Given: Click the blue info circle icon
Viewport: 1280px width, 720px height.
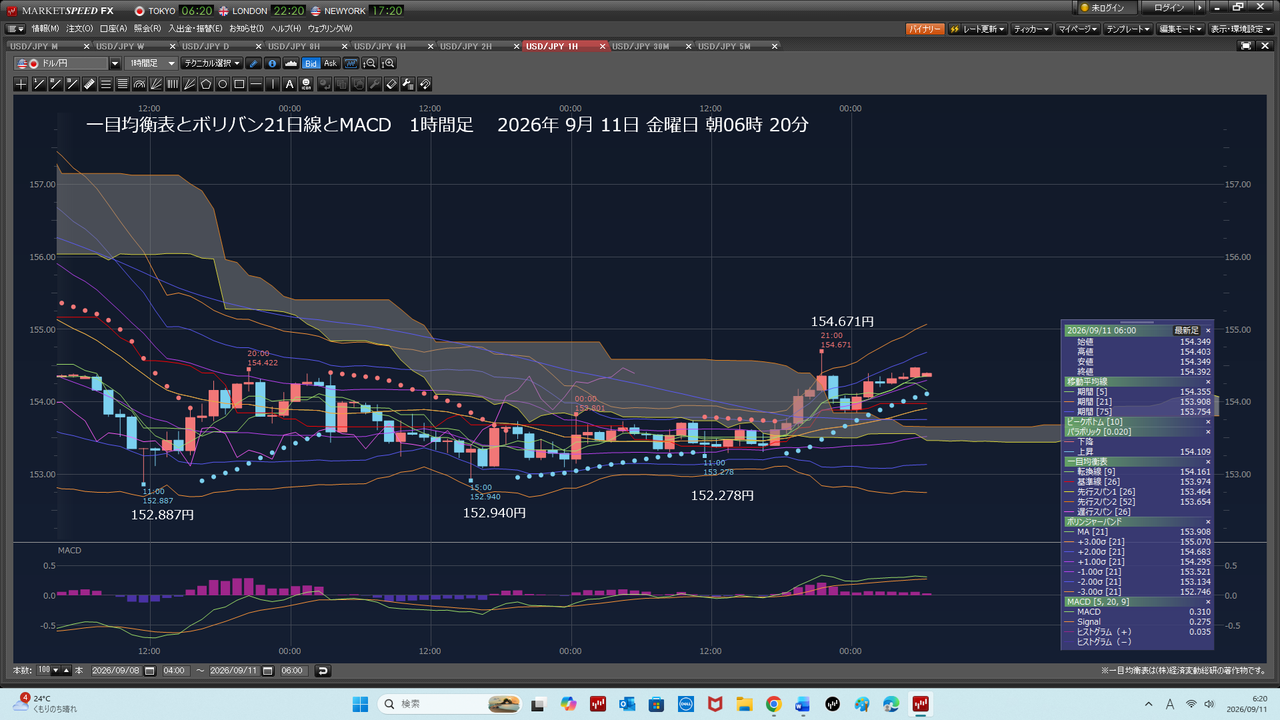Looking at the screenshot, I should pyautogui.click(x=272, y=63).
